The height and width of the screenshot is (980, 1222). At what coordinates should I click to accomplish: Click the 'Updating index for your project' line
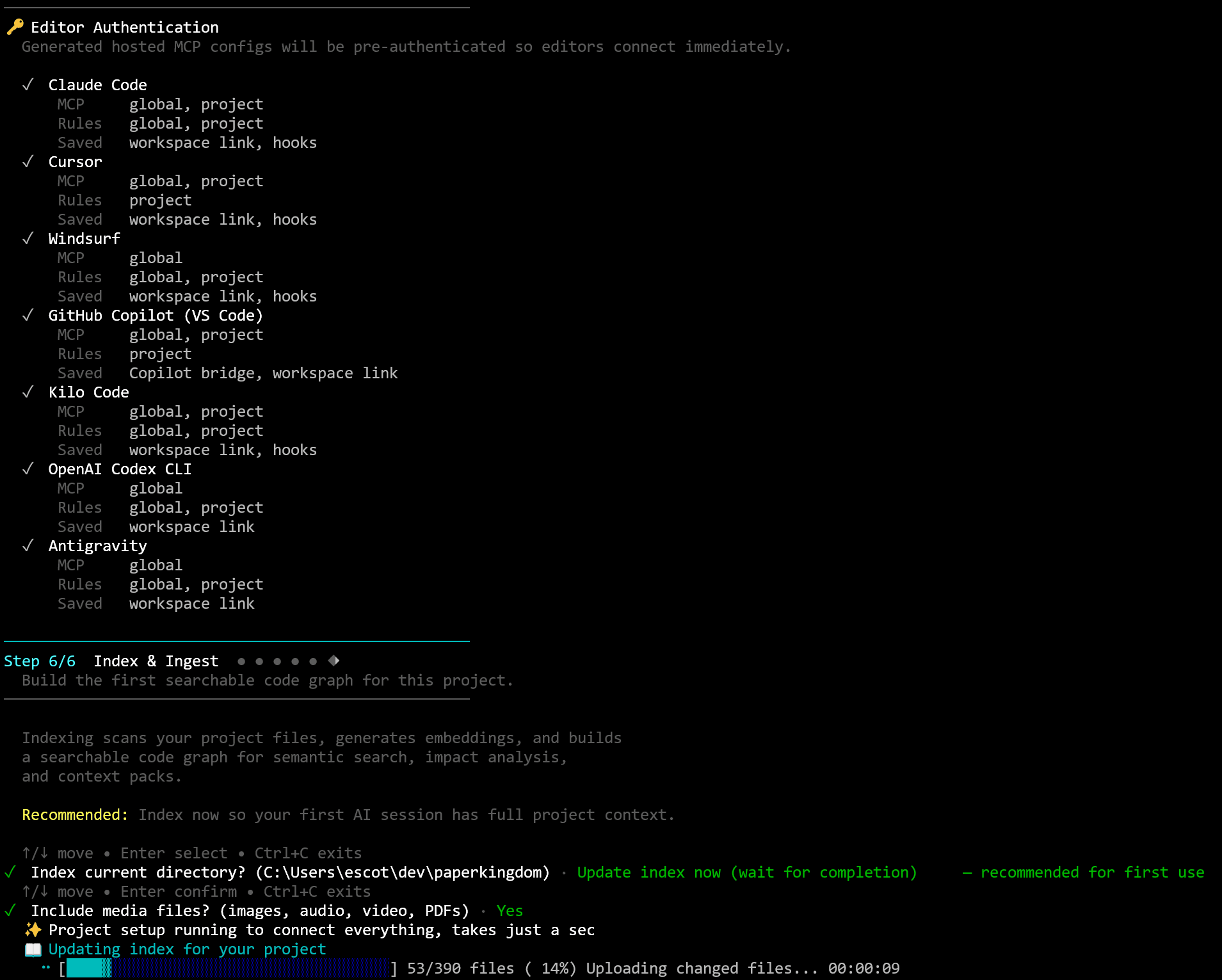tap(188, 949)
